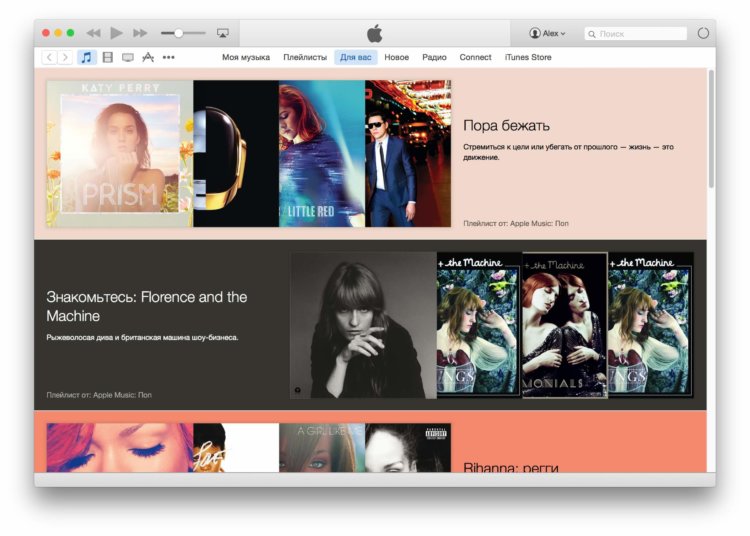This screenshot has width=750, height=536.
Task: Open the Daft Punk helmet album cover
Action: (x=236, y=153)
